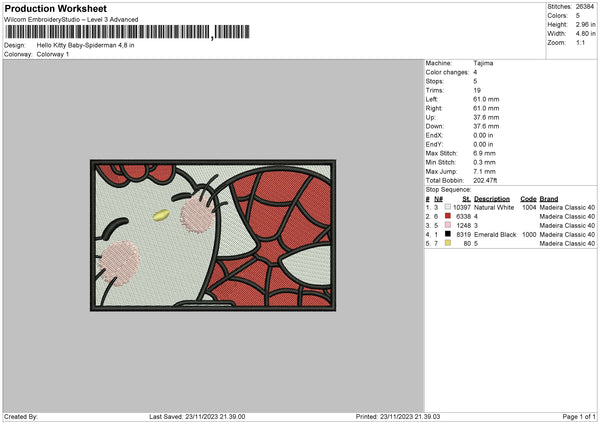Select the Stitches value 26384
The width and height of the screenshot is (600, 424).
586,6
